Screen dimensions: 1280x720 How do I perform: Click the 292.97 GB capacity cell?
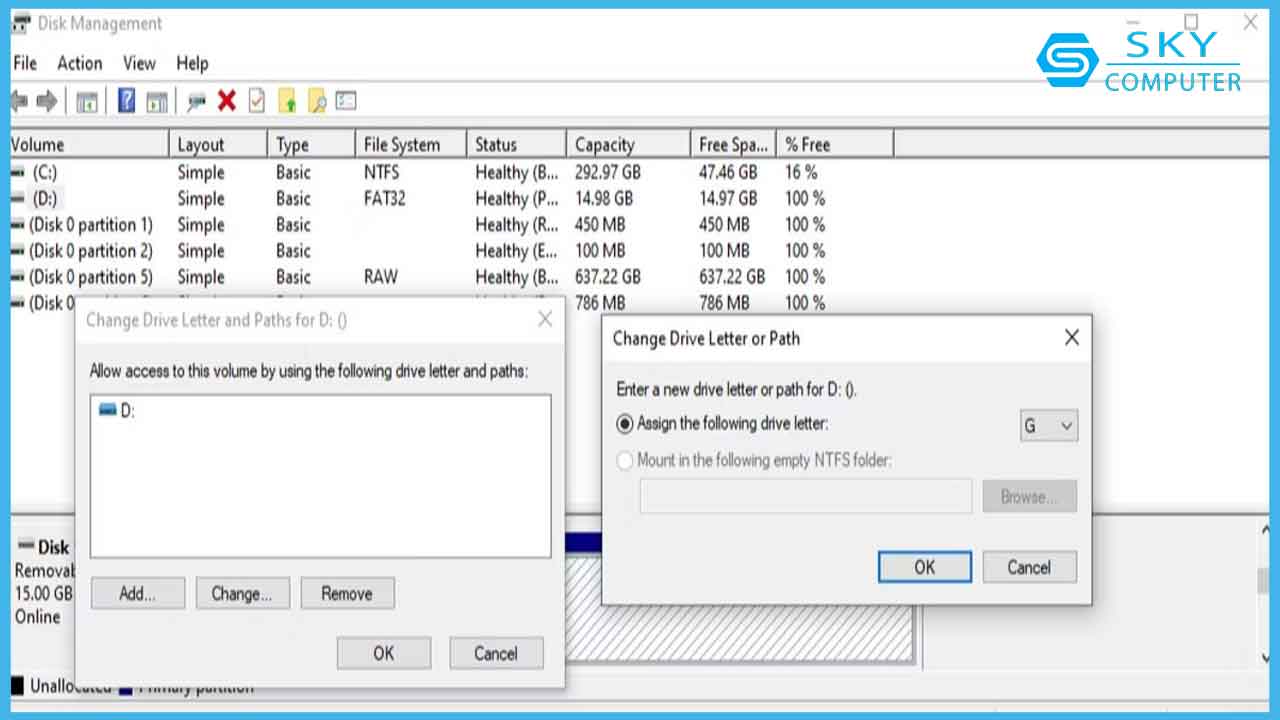click(x=608, y=173)
